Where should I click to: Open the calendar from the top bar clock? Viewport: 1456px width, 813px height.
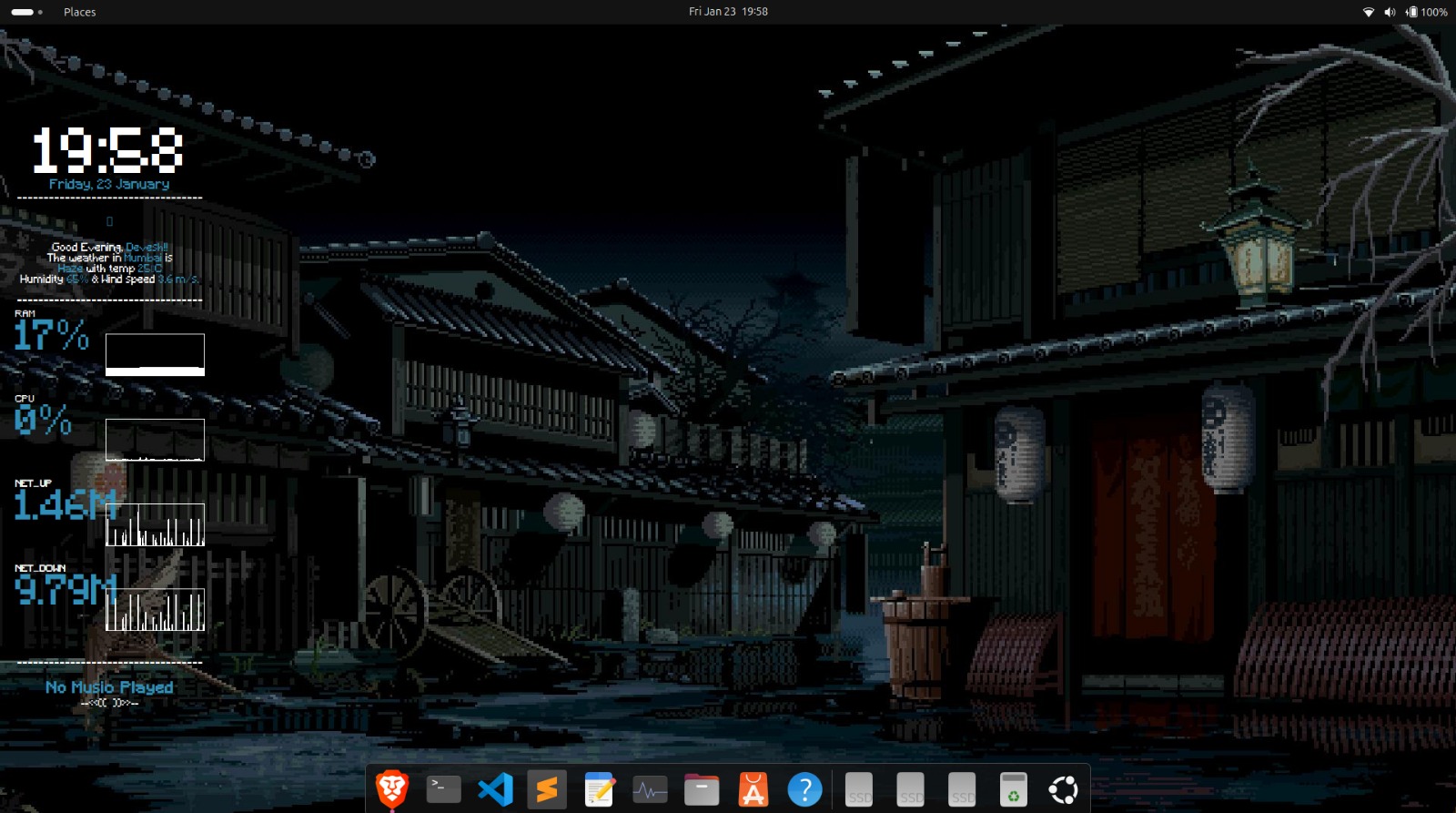coord(728,12)
